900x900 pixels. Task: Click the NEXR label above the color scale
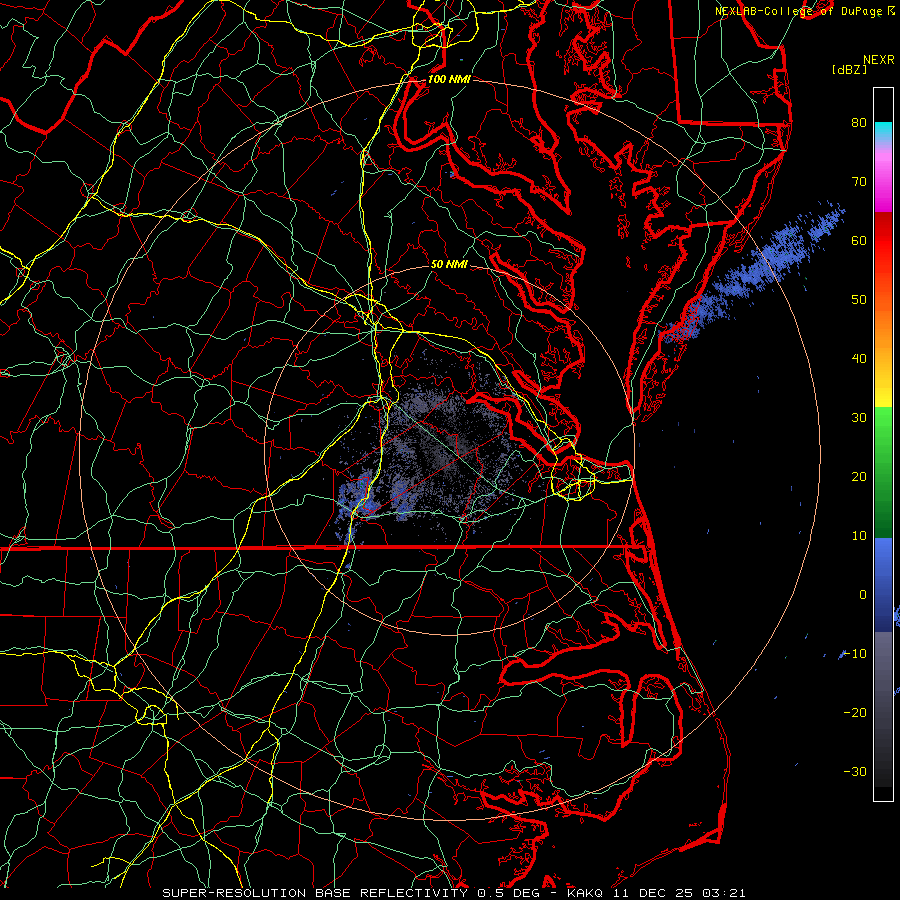(x=878, y=60)
